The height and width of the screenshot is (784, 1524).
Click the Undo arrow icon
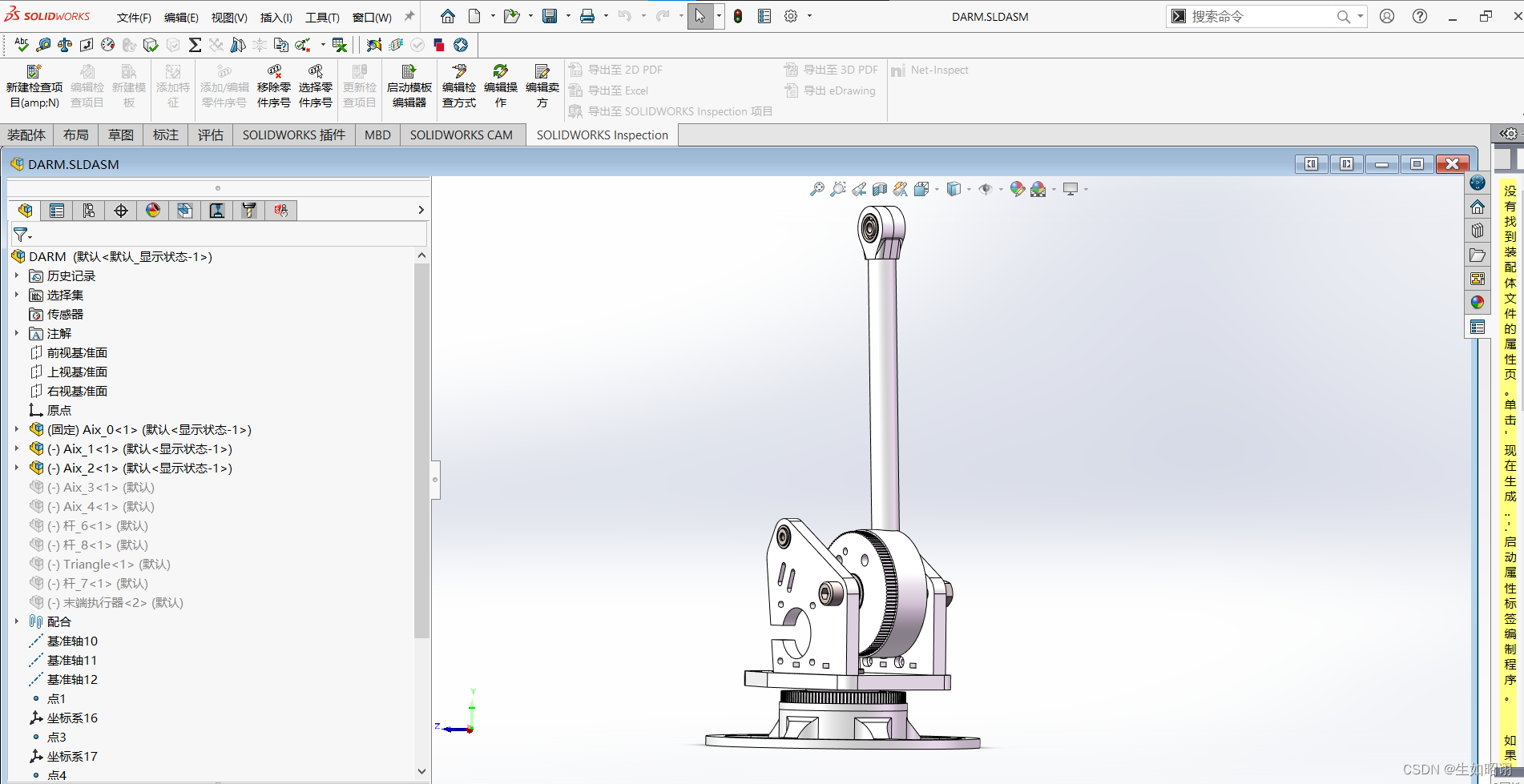pos(625,16)
